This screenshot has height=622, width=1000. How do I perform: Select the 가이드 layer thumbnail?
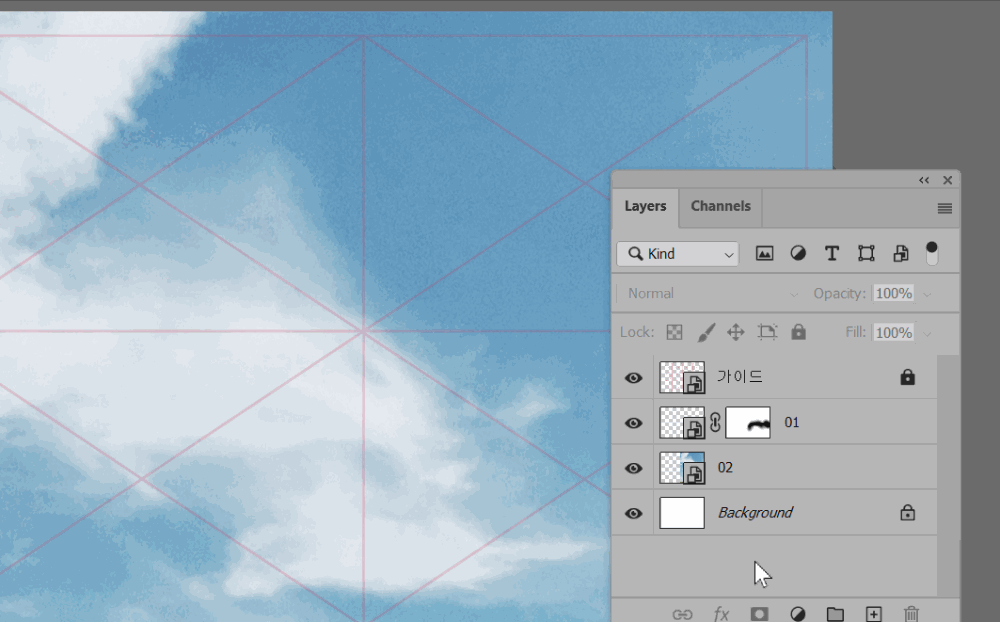point(682,377)
